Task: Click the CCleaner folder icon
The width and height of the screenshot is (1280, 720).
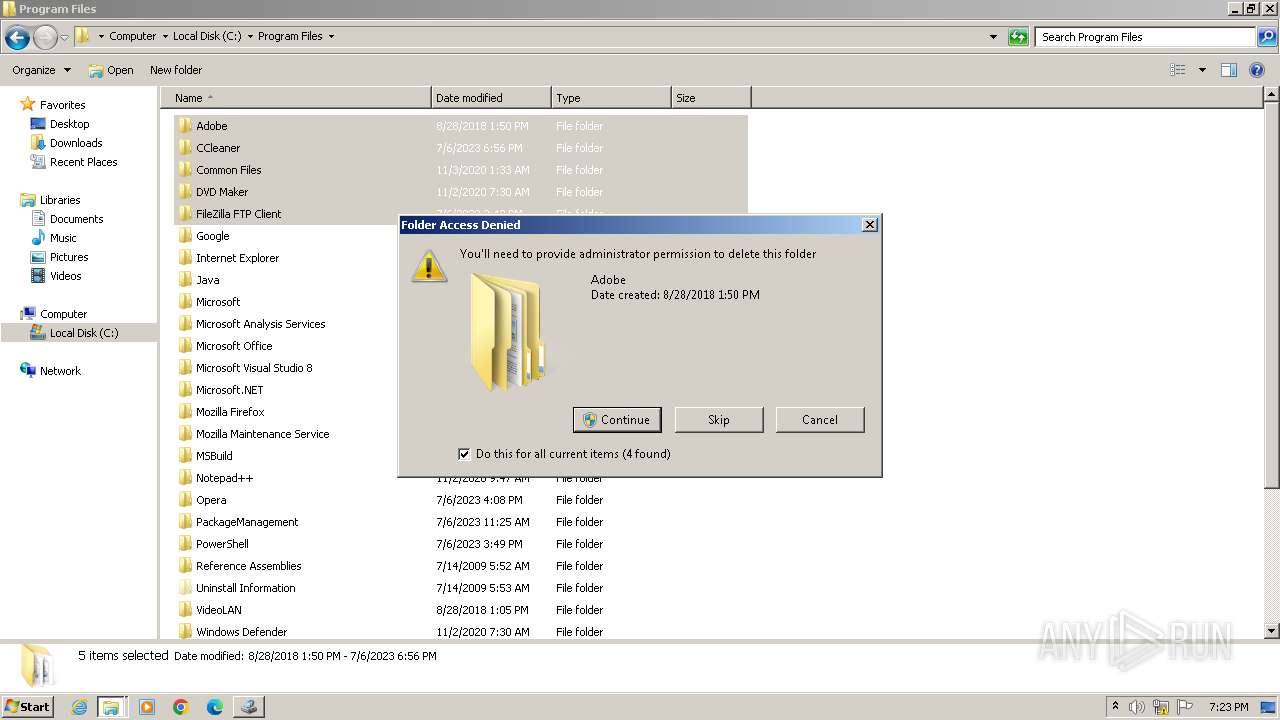Action: pyautogui.click(x=185, y=148)
